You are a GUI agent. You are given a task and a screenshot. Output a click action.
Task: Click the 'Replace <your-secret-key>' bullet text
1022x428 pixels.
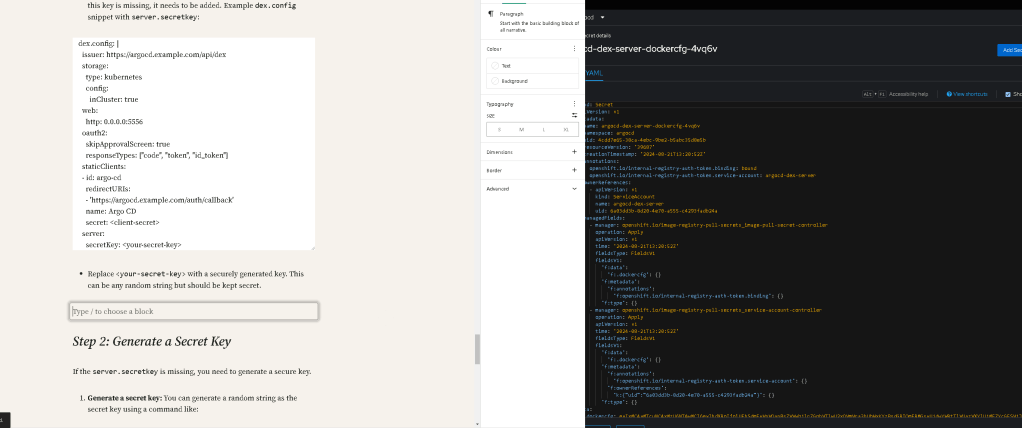[196, 279]
